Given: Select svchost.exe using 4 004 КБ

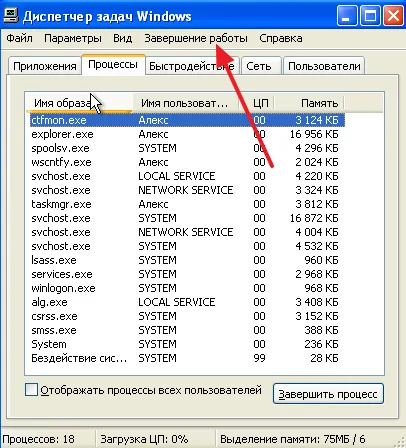Looking at the screenshot, I should click(x=187, y=232).
